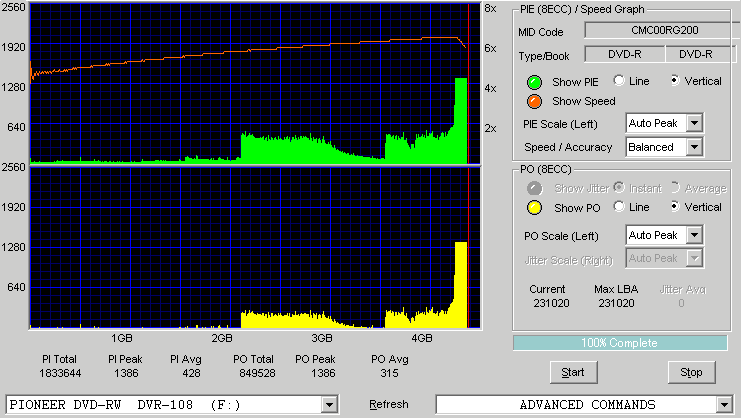Open the PO Scale (Left) dropdown
This screenshot has width=741, height=418.
pyautogui.click(x=694, y=235)
